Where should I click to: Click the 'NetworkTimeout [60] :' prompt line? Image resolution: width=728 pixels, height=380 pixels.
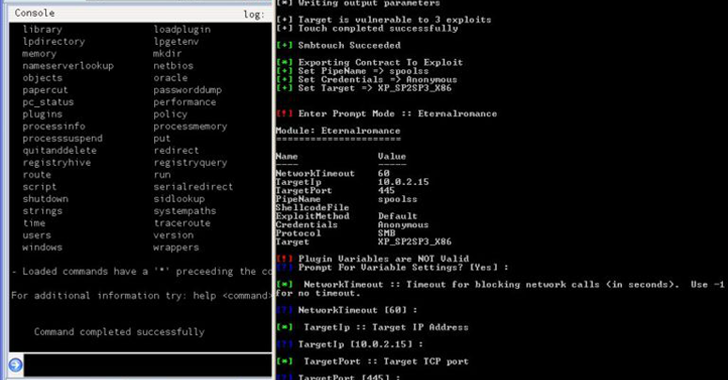[346, 310]
